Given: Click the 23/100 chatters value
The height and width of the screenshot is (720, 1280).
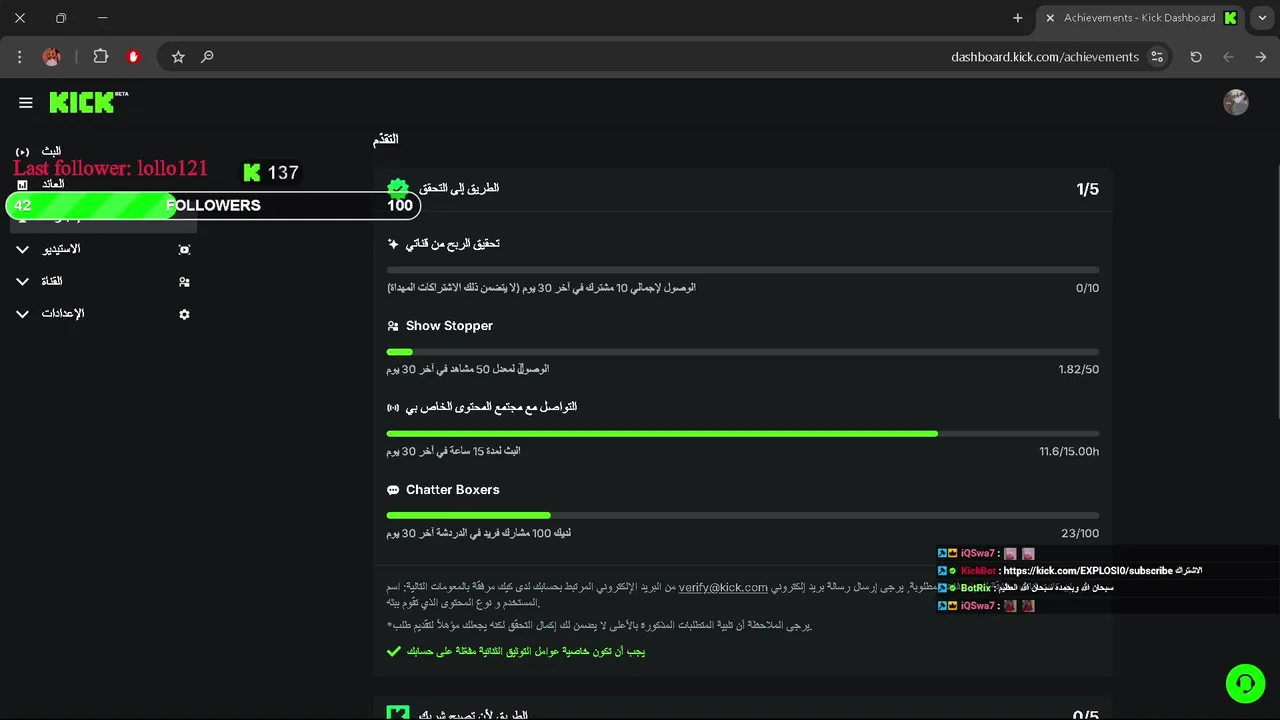Looking at the screenshot, I should tap(1080, 534).
